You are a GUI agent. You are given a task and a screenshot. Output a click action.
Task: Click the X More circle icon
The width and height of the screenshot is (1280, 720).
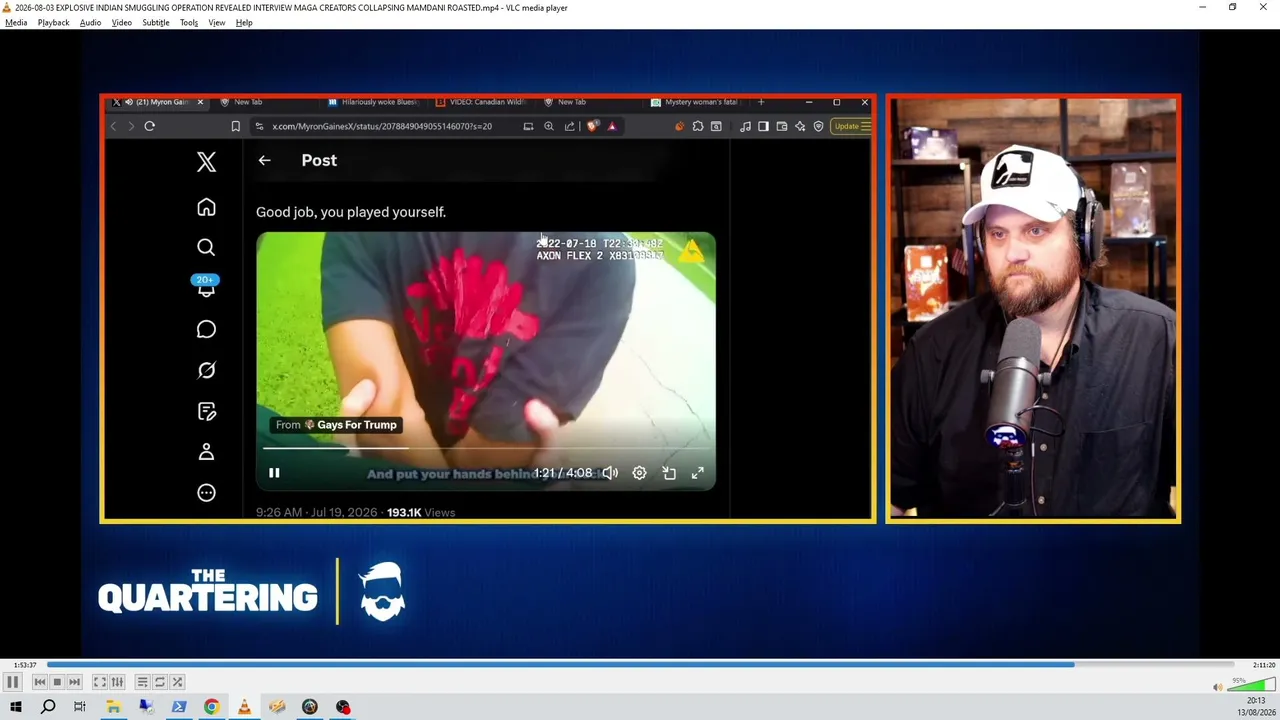(206, 492)
